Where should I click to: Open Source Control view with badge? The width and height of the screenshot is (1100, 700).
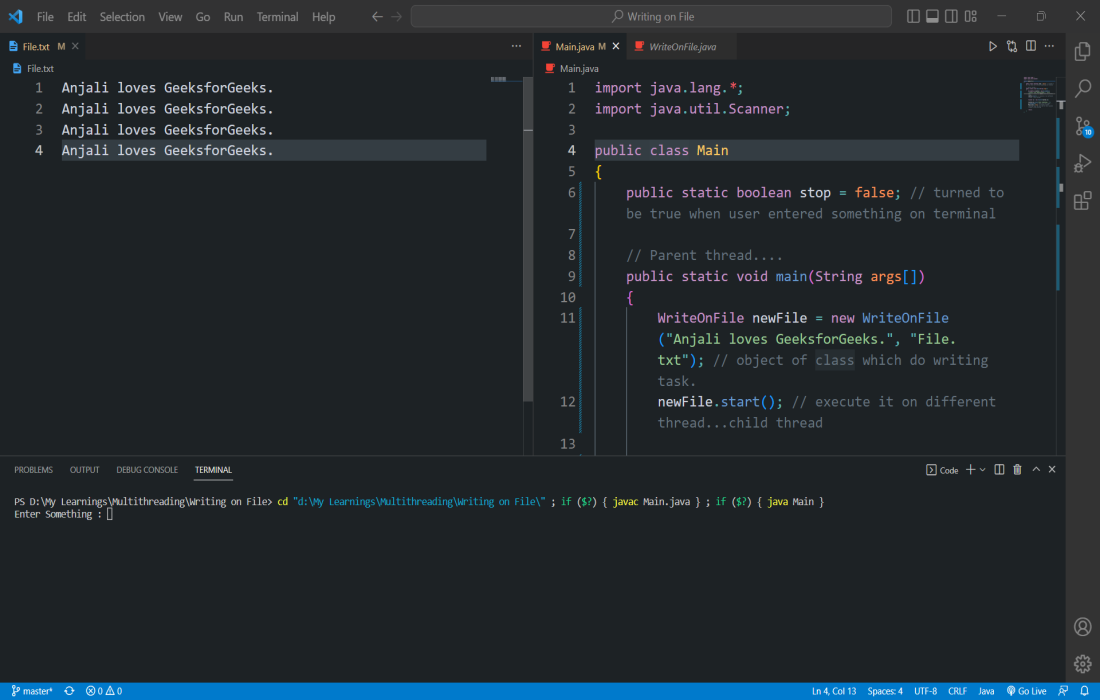click(1083, 126)
